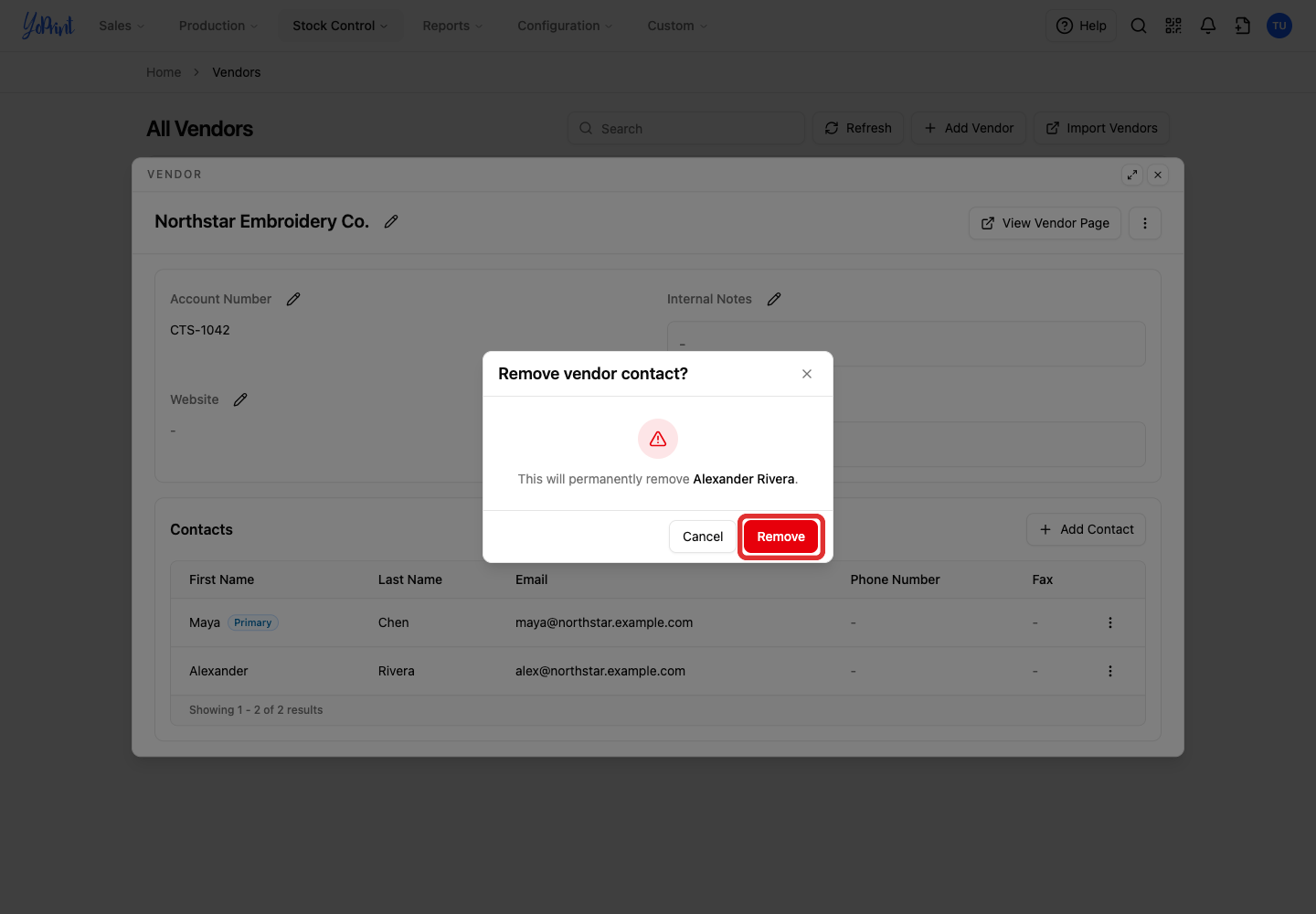This screenshot has width=1316, height=914.
Task: Close the Remove vendor contact dialog with X
Action: point(807,374)
